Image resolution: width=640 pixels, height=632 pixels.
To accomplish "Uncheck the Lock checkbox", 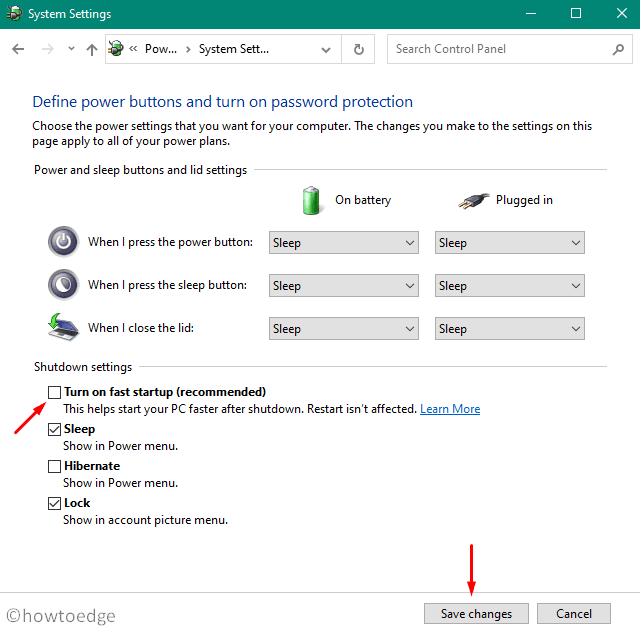I will 54,503.
